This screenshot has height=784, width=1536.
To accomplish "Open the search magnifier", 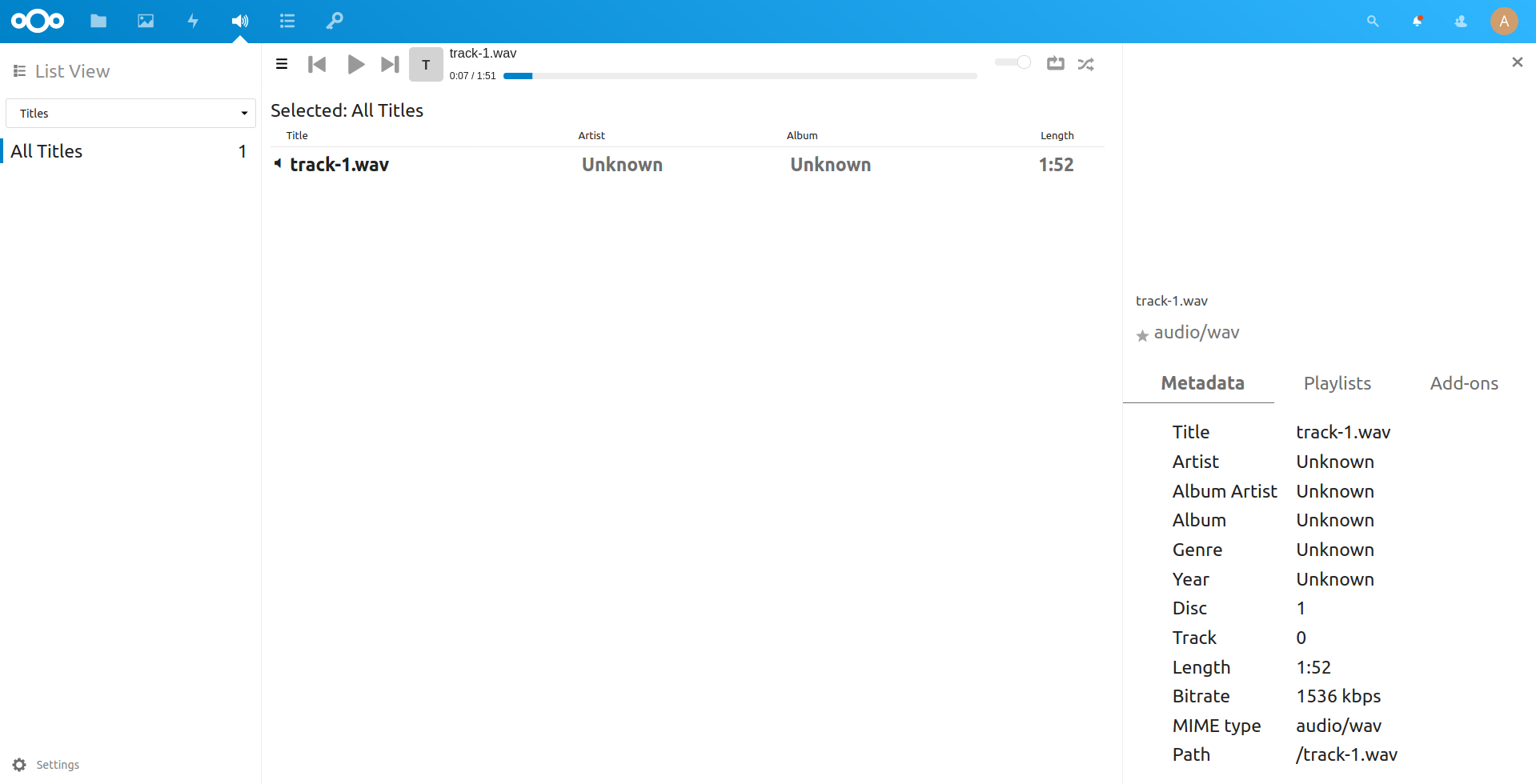I will pyautogui.click(x=1372, y=21).
